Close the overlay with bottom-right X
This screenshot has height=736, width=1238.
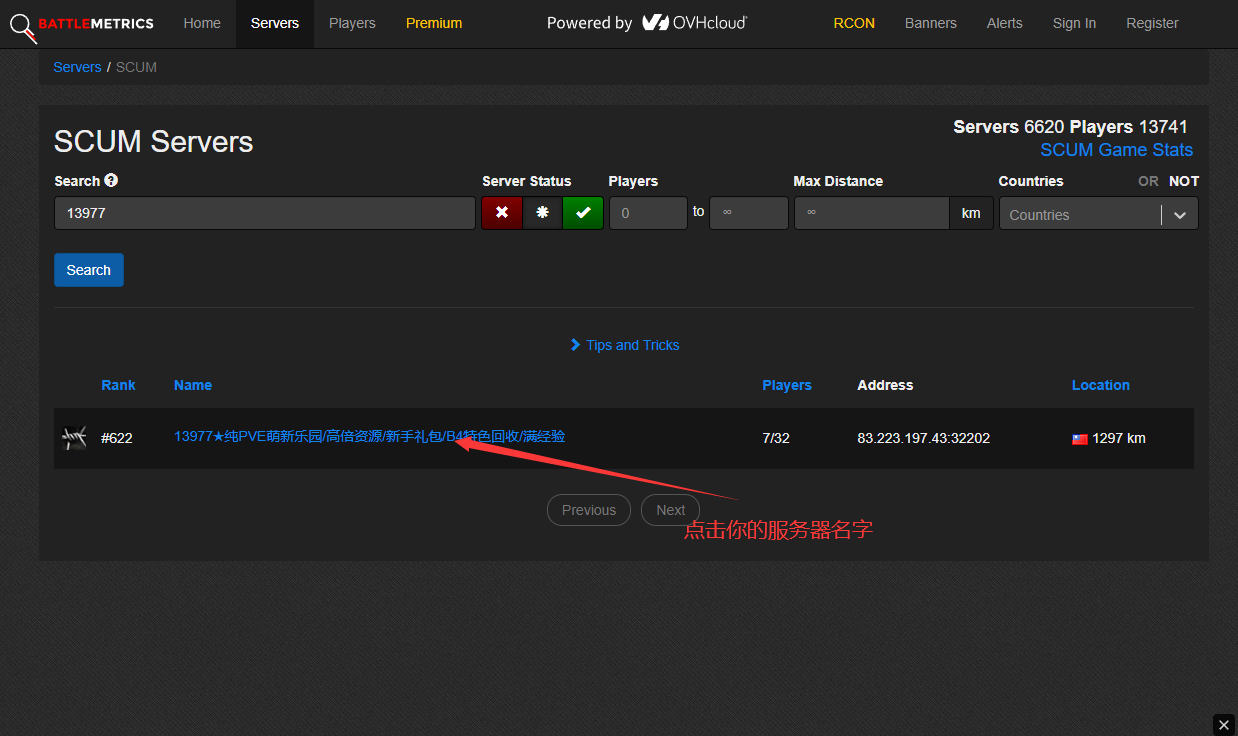click(x=1224, y=724)
